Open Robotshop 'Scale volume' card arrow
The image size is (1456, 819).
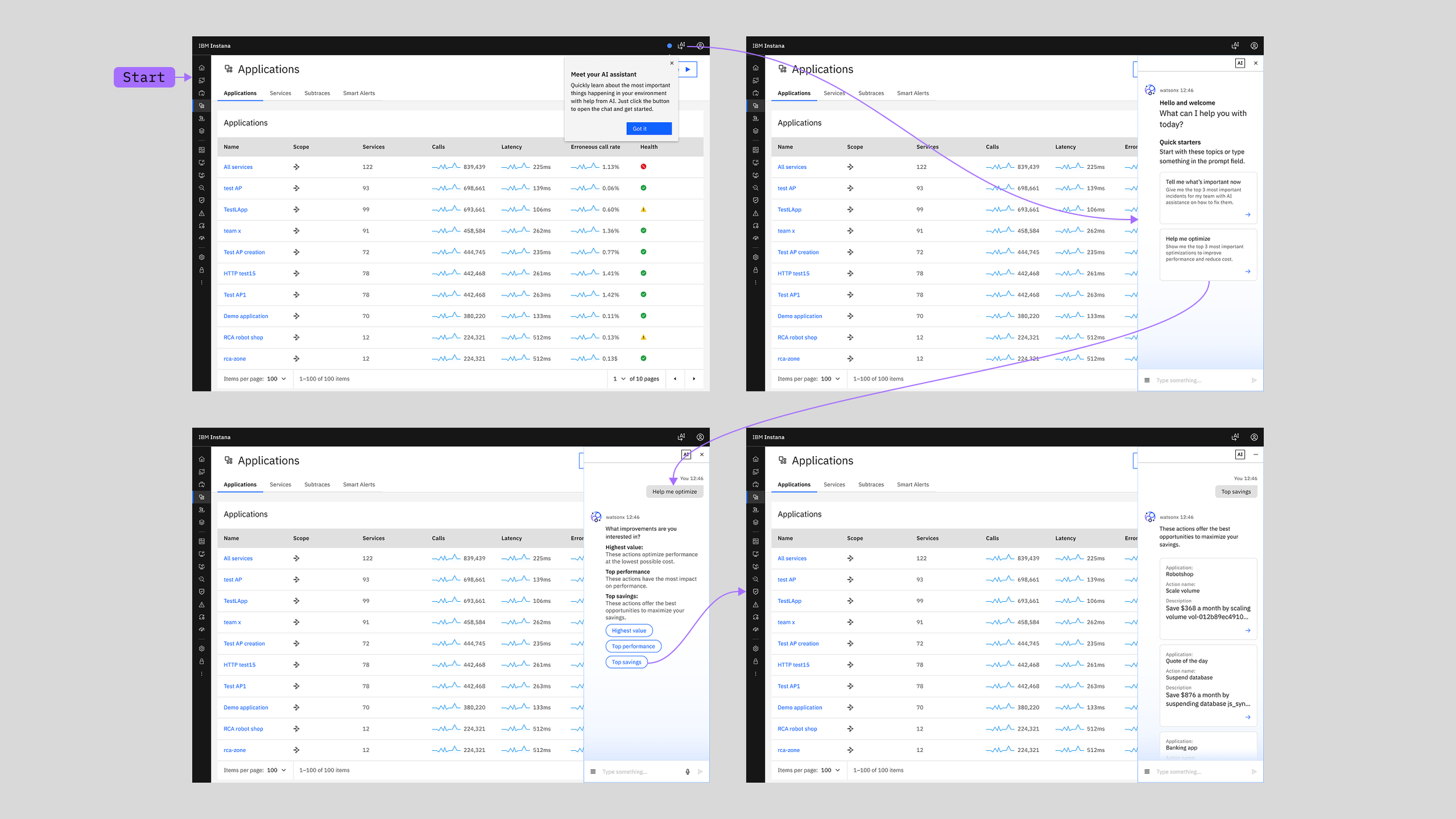pyautogui.click(x=1248, y=630)
